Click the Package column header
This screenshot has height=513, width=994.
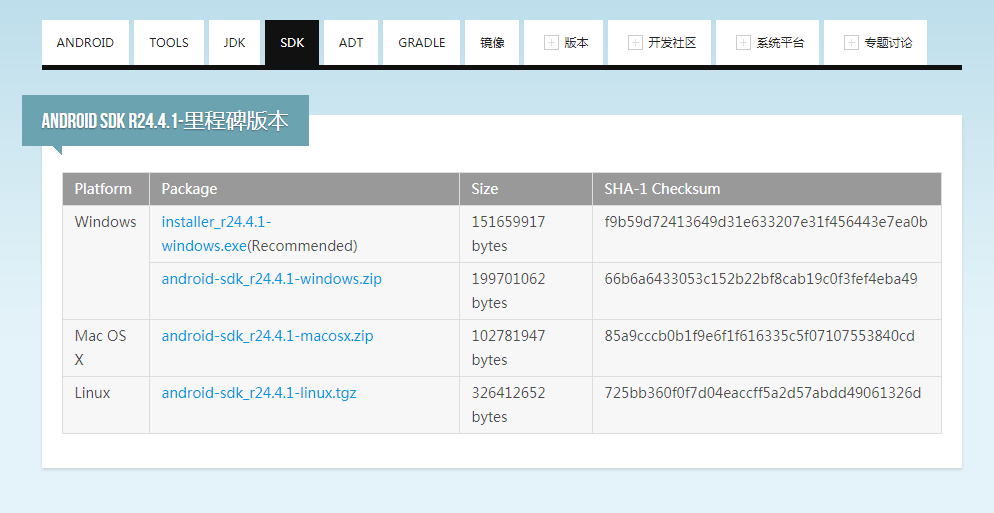(304, 189)
